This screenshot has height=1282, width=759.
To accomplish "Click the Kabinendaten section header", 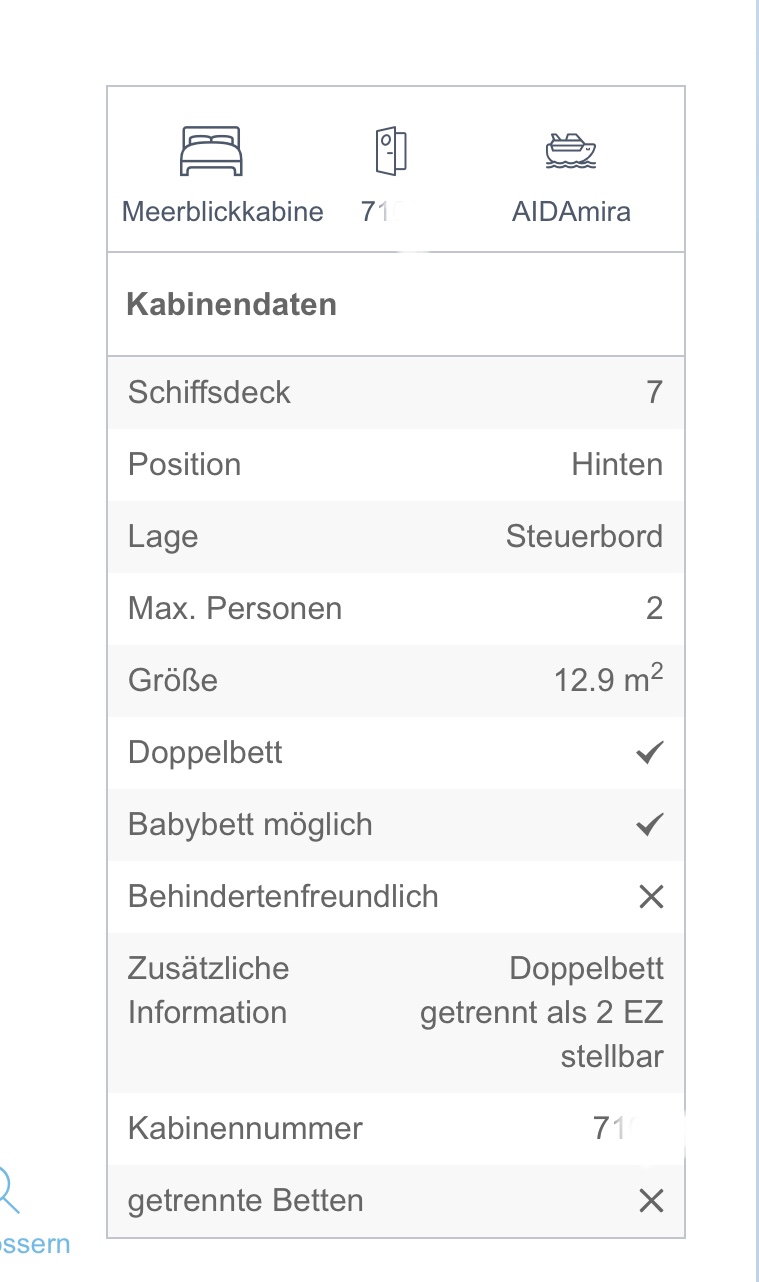I will (x=231, y=305).
